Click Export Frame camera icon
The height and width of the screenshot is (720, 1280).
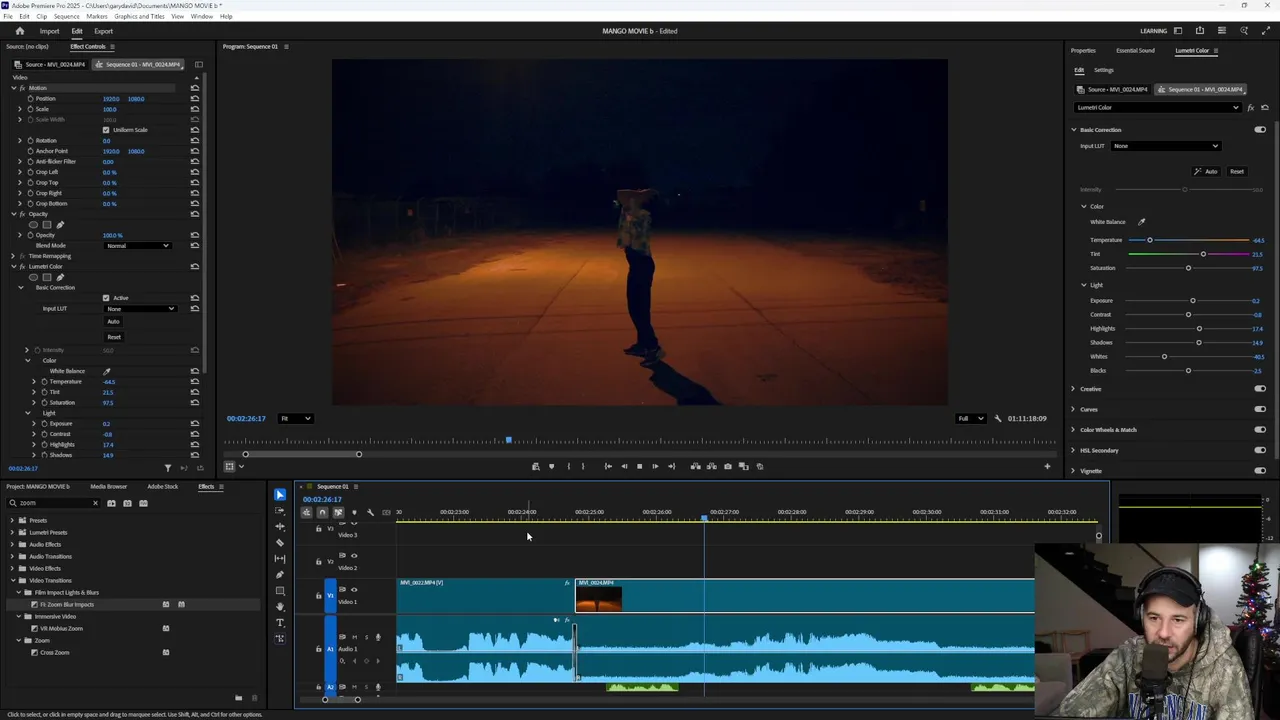[x=727, y=466]
